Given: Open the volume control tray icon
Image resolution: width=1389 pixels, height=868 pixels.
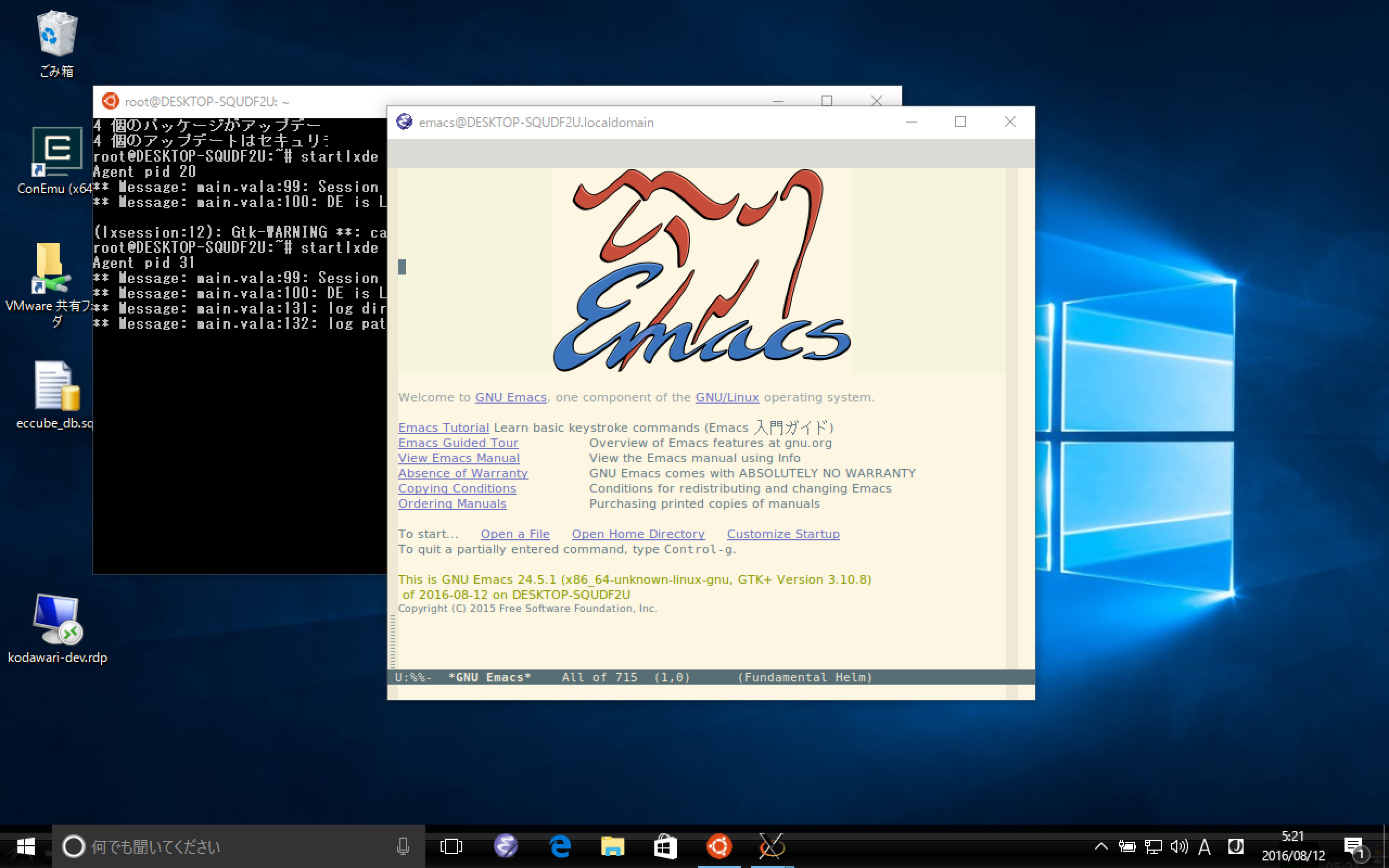Looking at the screenshot, I should pos(1179,846).
